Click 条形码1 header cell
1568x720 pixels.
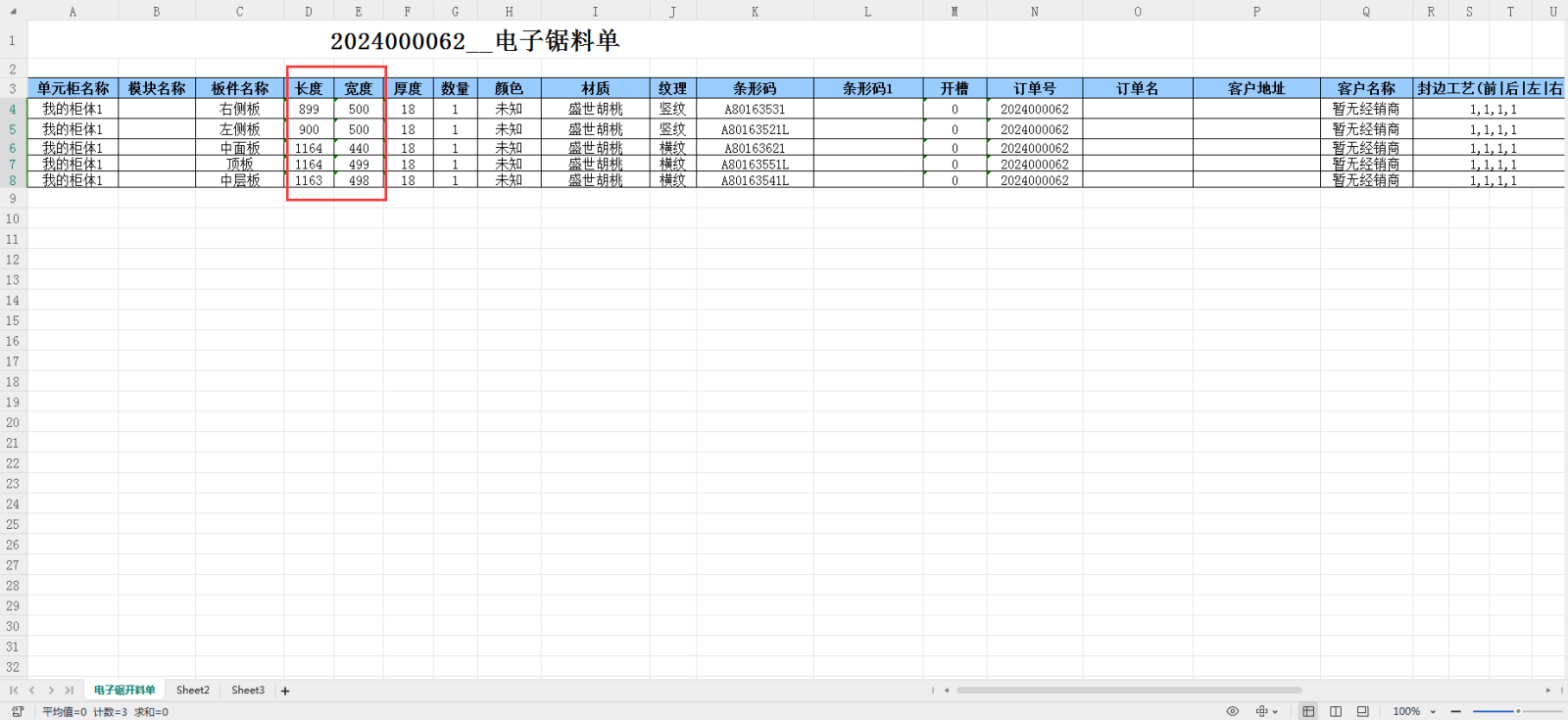point(868,88)
